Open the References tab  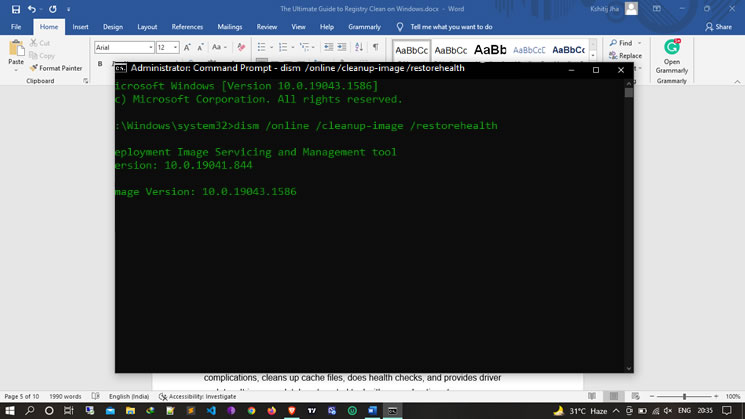coord(187,27)
